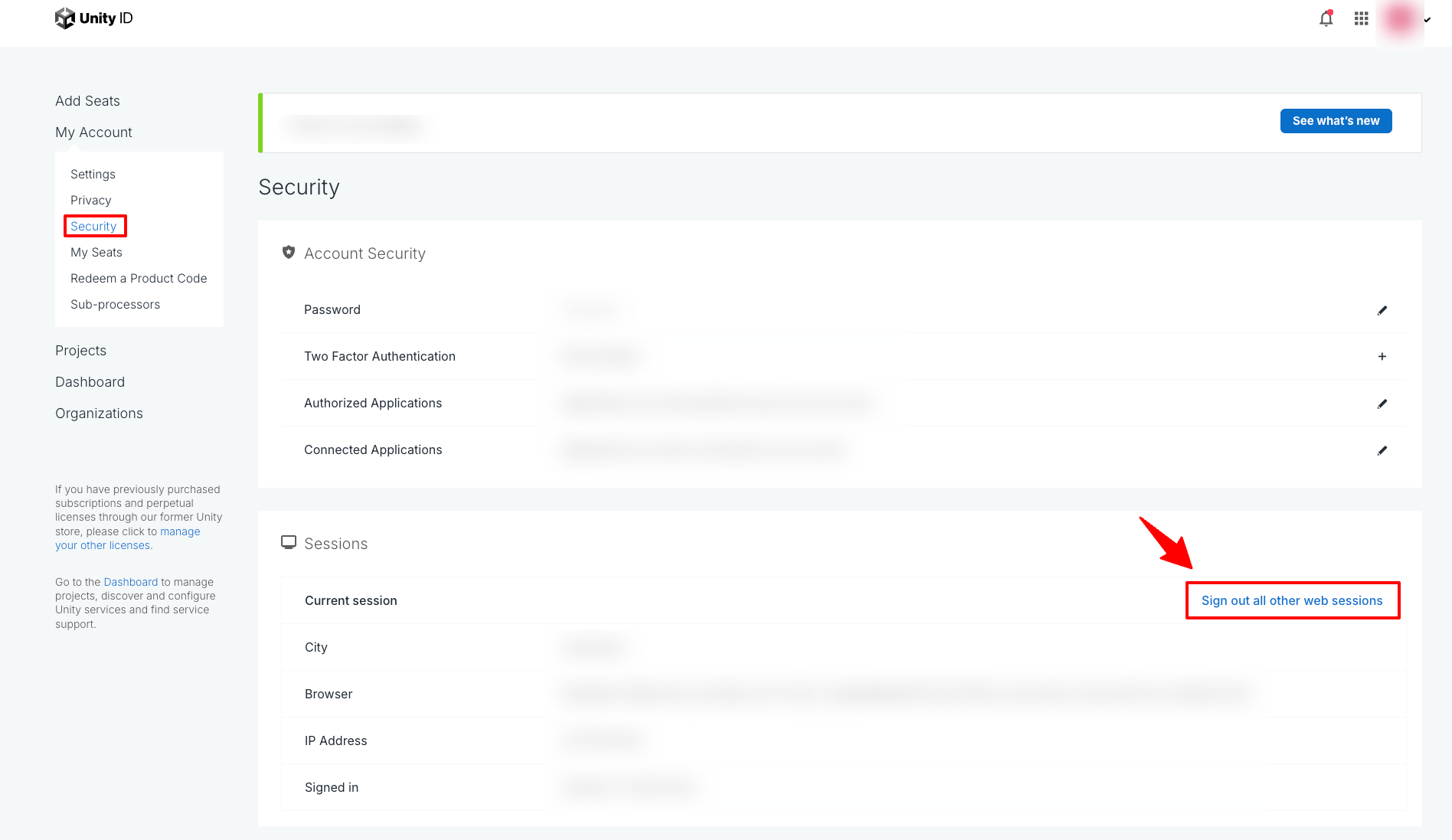Open Redeem a Product Code page
Viewport: 1452px width, 840px height.
(x=139, y=279)
